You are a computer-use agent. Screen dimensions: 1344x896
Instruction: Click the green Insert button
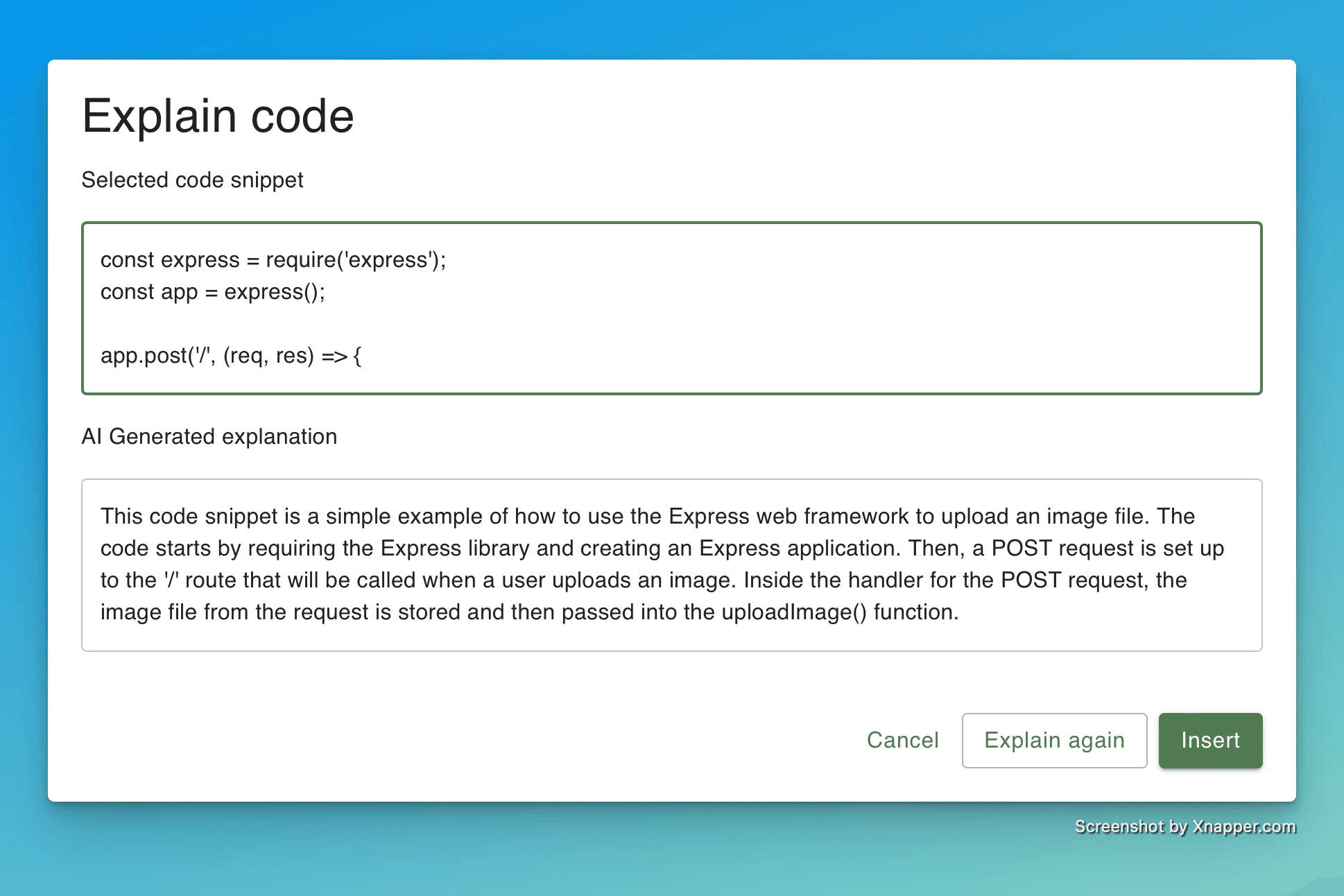click(1209, 740)
